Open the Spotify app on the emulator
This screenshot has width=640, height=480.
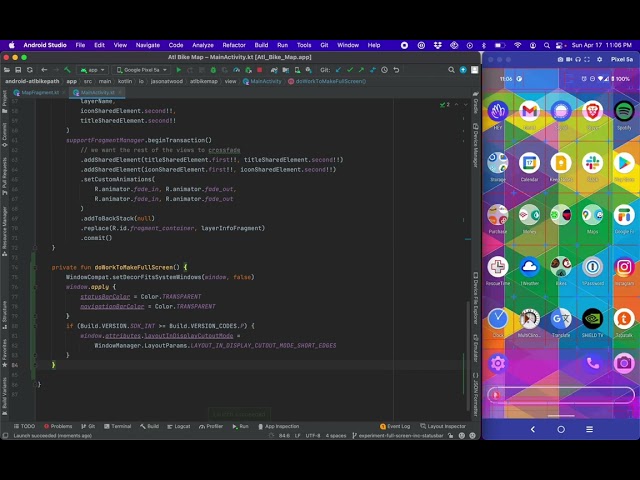coord(624,111)
